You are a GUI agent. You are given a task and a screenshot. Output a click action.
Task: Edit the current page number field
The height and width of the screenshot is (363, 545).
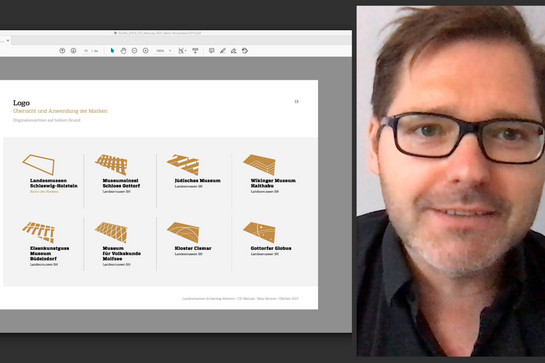pyautogui.click(x=86, y=51)
